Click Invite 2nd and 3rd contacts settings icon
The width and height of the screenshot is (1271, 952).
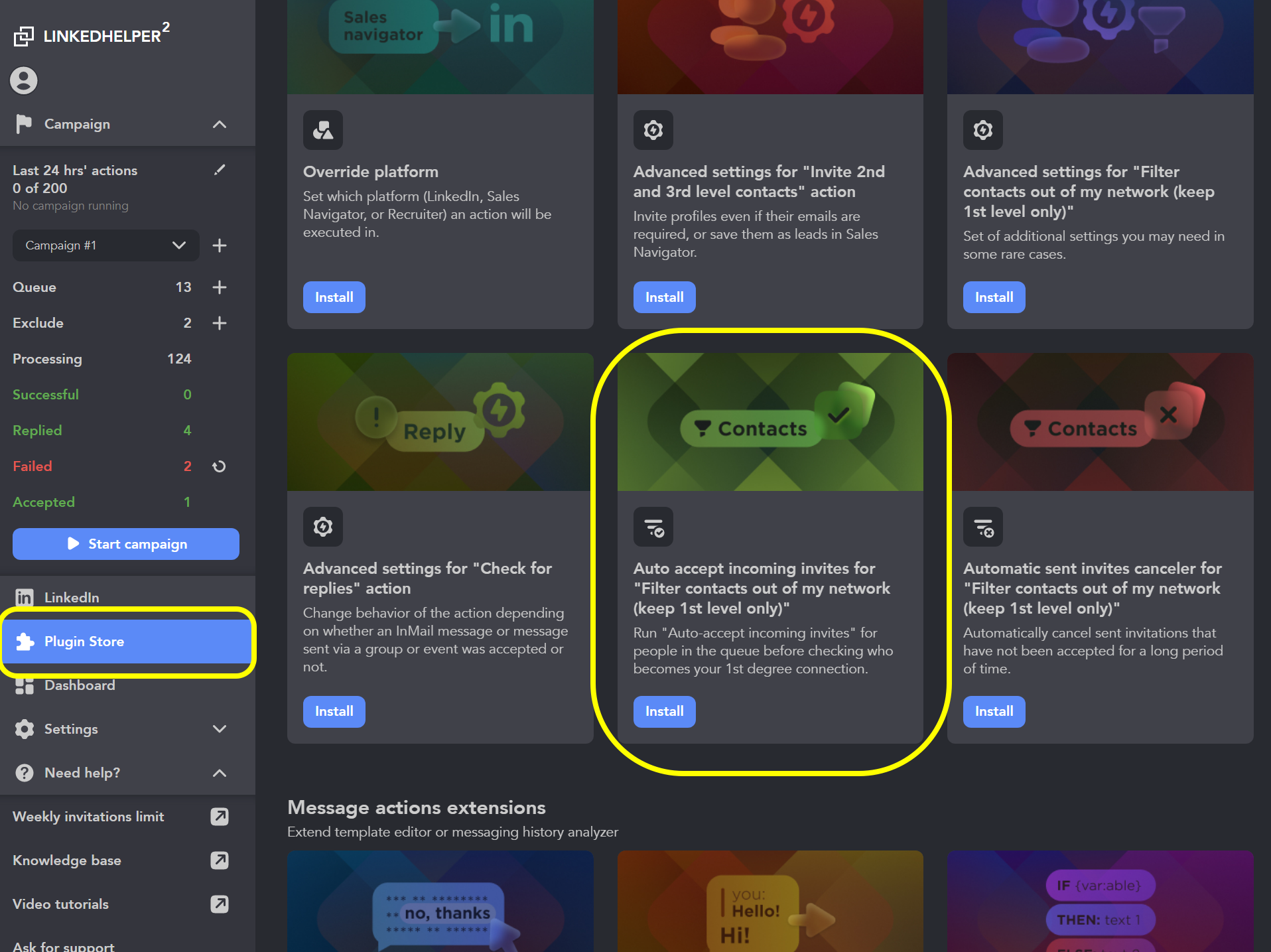[x=653, y=130]
